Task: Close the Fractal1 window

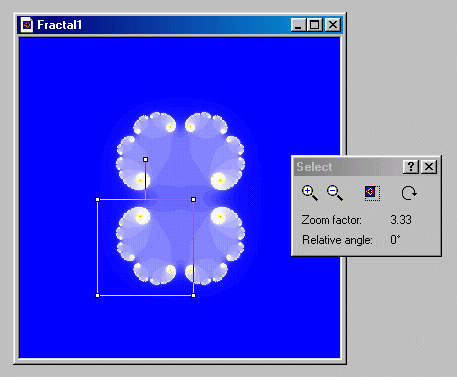Action: tap(333, 25)
